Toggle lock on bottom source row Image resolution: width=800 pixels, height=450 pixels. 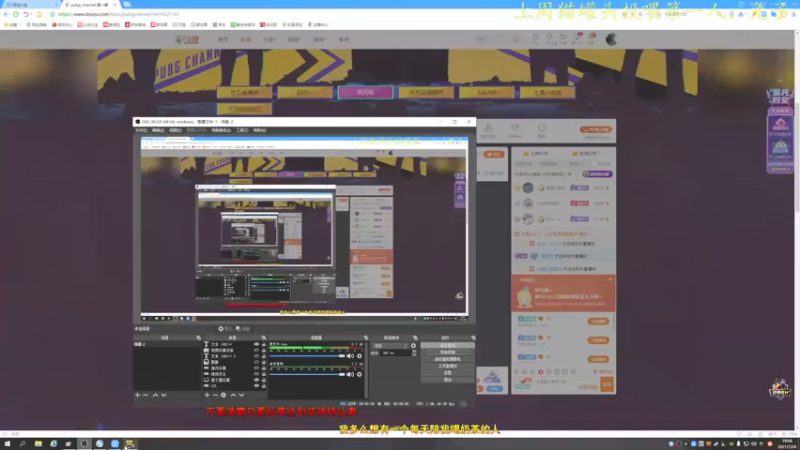[264, 386]
